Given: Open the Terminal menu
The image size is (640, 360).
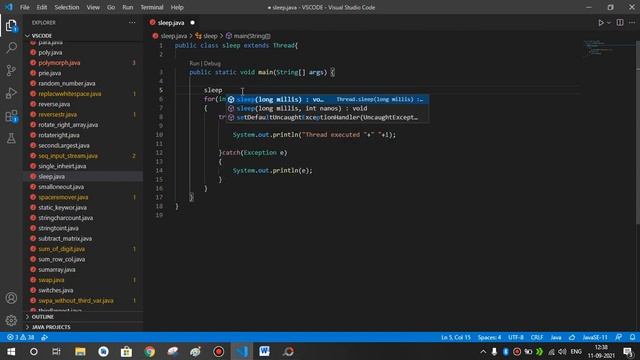Looking at the screenshot, I should click(151, 7).
